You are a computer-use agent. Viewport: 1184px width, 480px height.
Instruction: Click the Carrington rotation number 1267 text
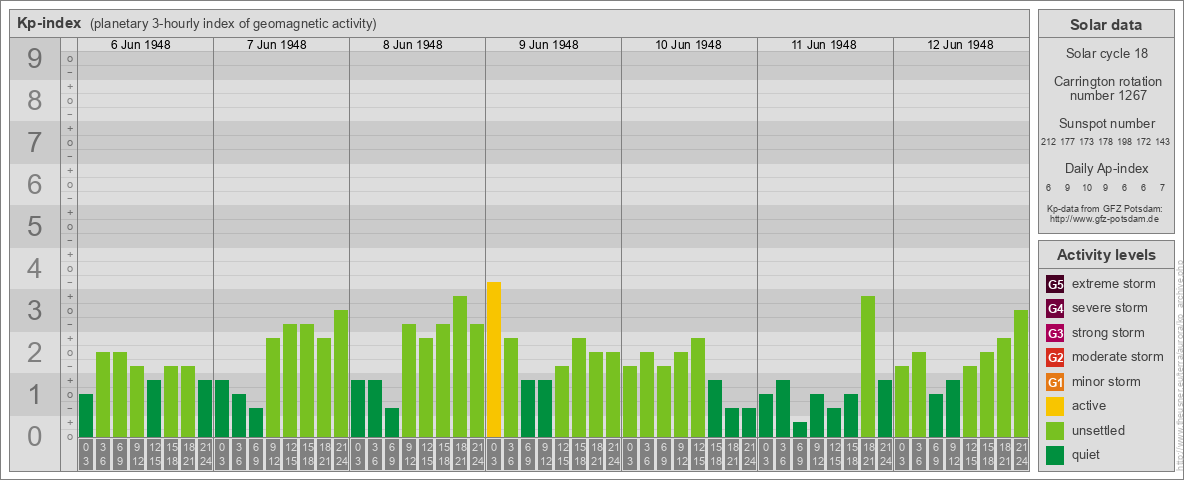coord(1106,88)
